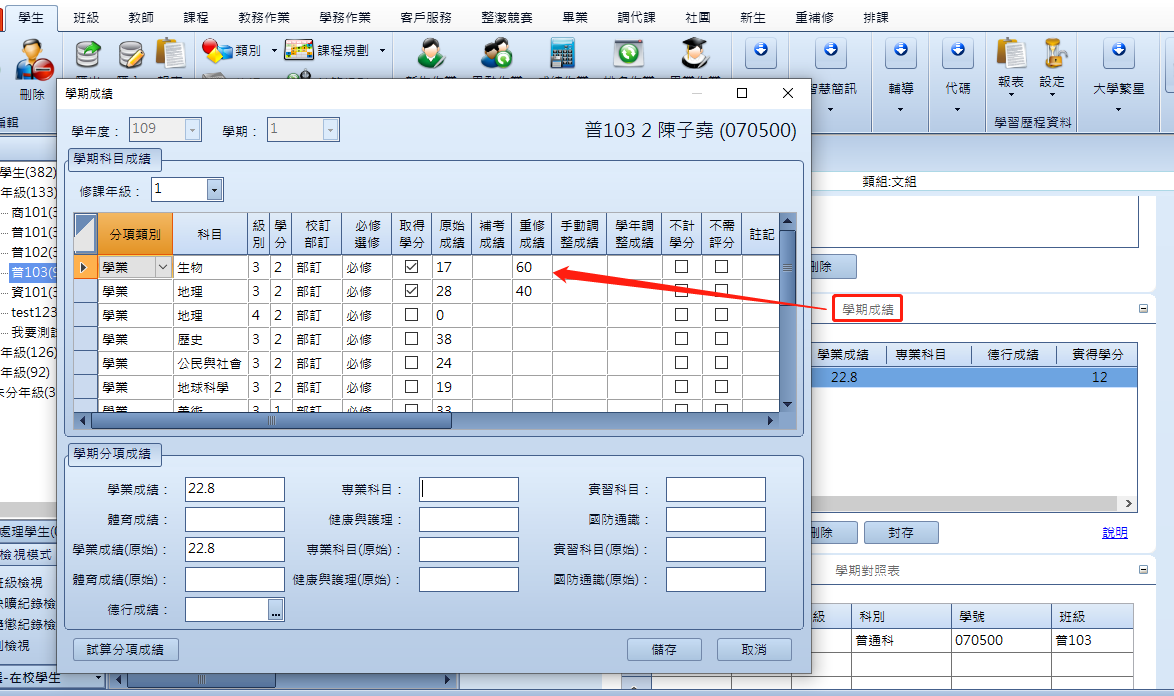The width and height of the screenshot is (1174, 696).
Task: Click the 專業科目 input field
Action: coord(469,489)
